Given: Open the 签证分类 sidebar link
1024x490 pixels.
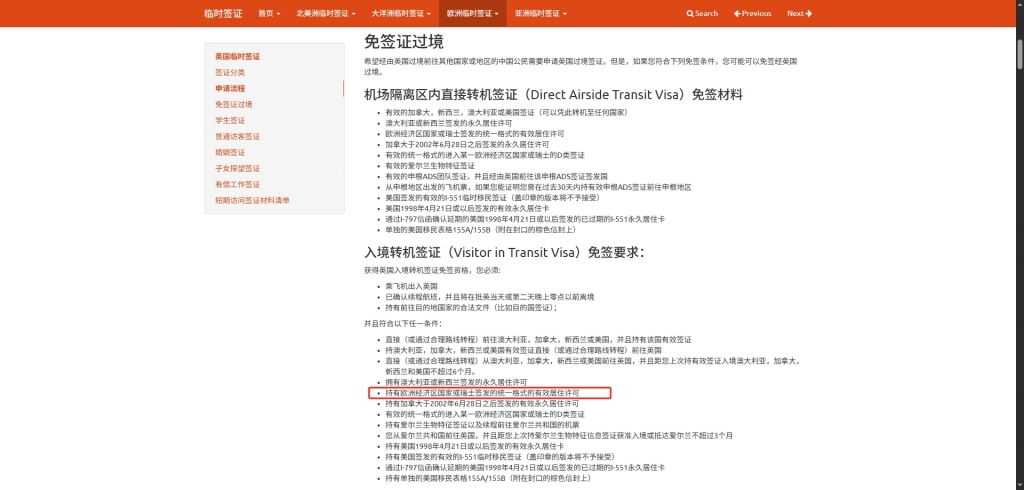Looking at the screenshot, I should coord(230,73).
